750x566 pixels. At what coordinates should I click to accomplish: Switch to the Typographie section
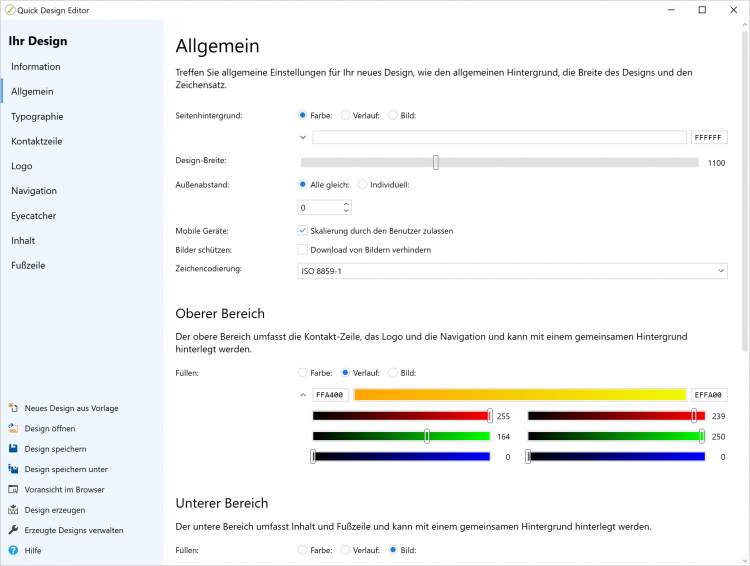37,116
